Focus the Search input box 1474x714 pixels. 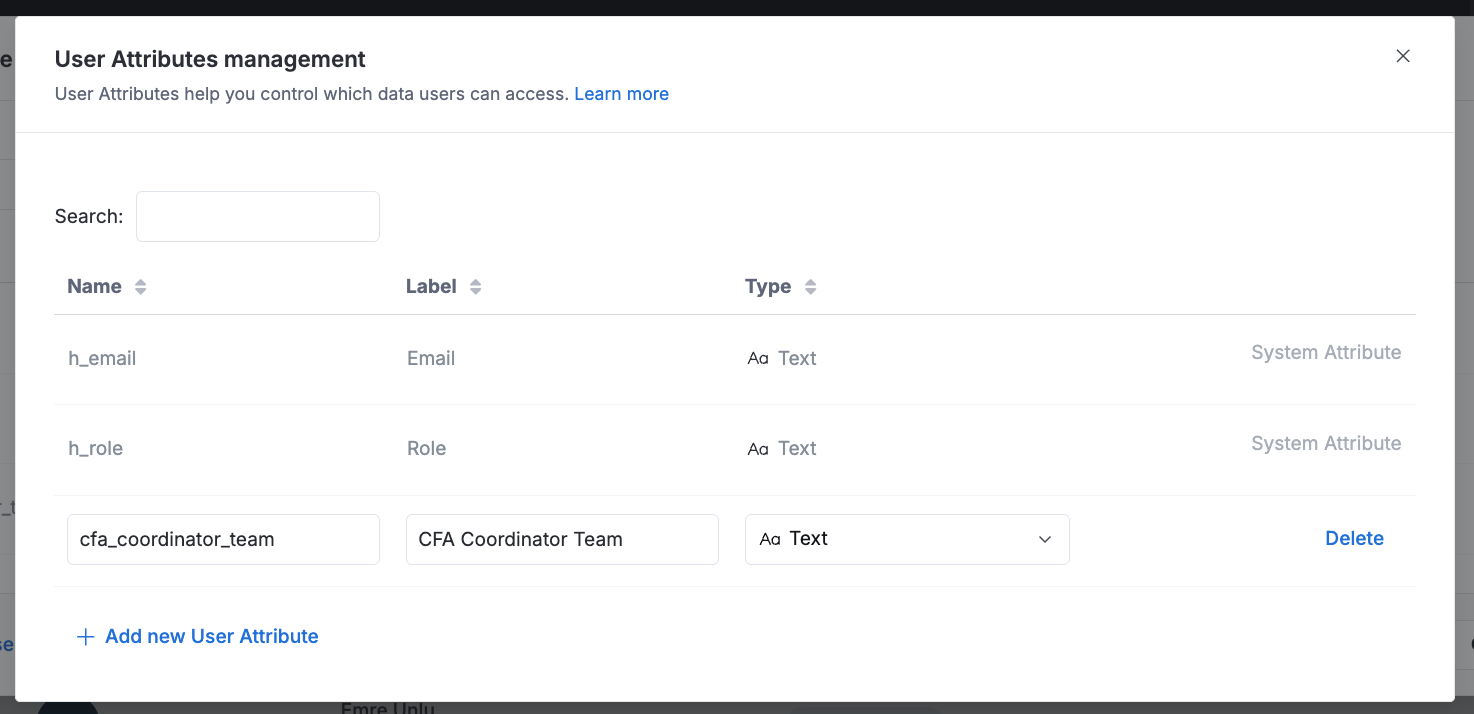point(258,216)
